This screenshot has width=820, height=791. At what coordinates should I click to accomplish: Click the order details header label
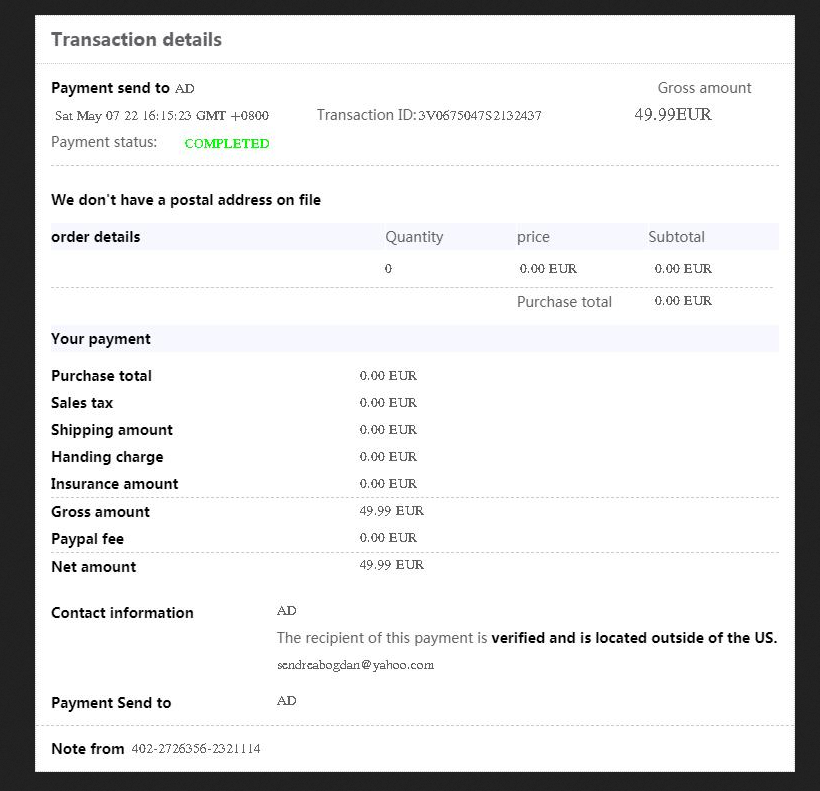[x=96, y=237]
